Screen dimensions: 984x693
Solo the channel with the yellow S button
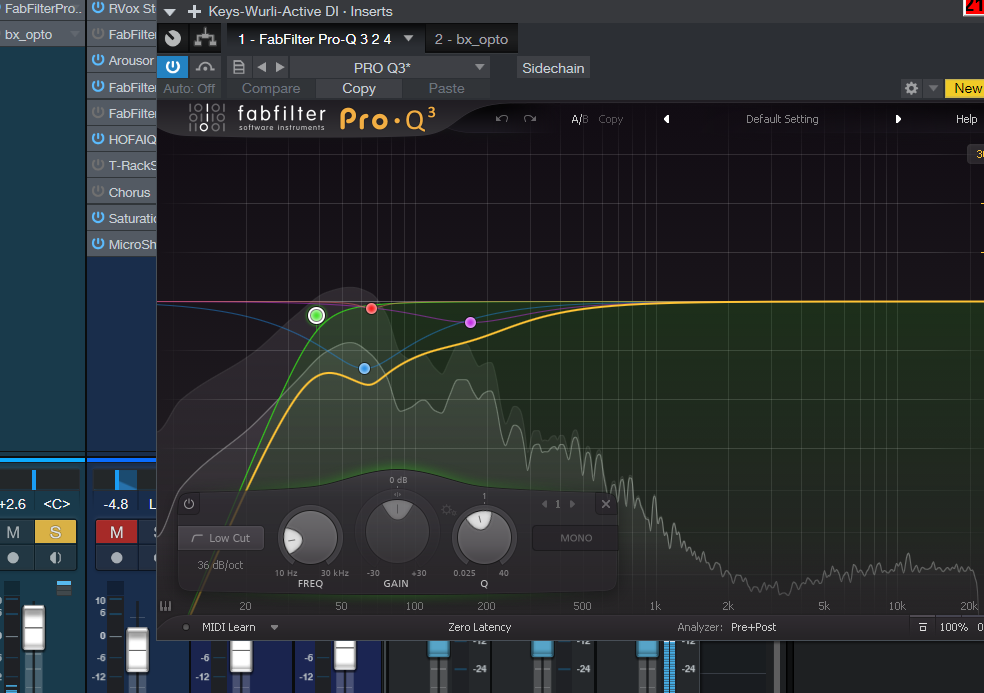click(55, 532)
